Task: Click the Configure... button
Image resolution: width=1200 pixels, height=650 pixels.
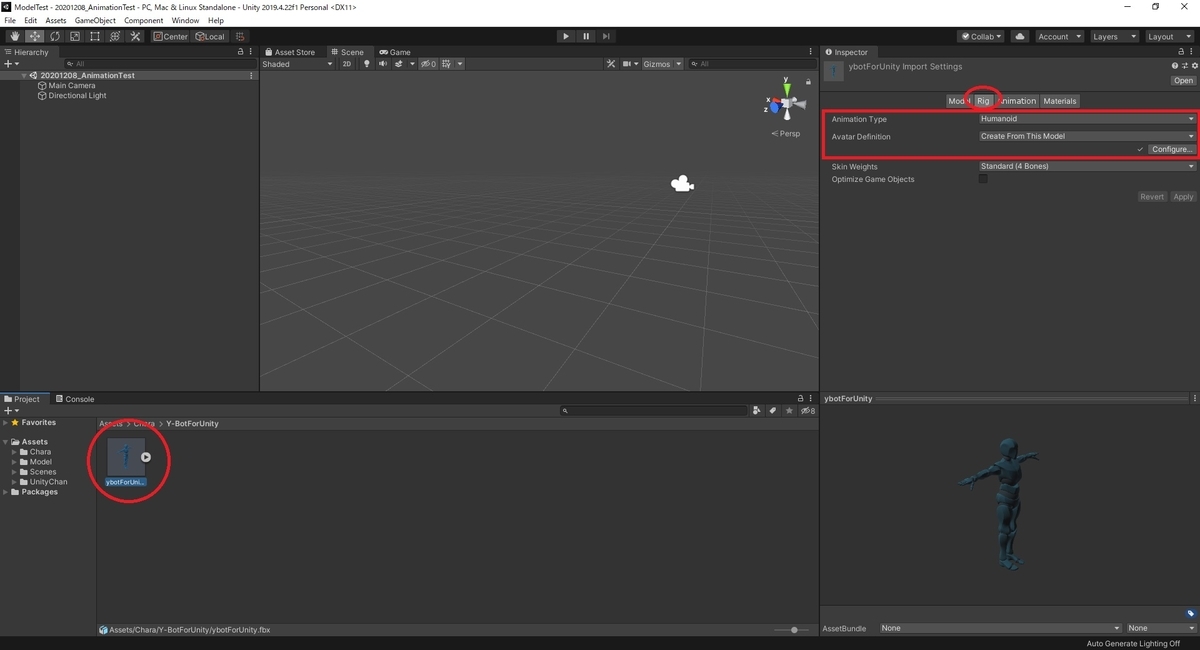Action: pos(1171,150)
